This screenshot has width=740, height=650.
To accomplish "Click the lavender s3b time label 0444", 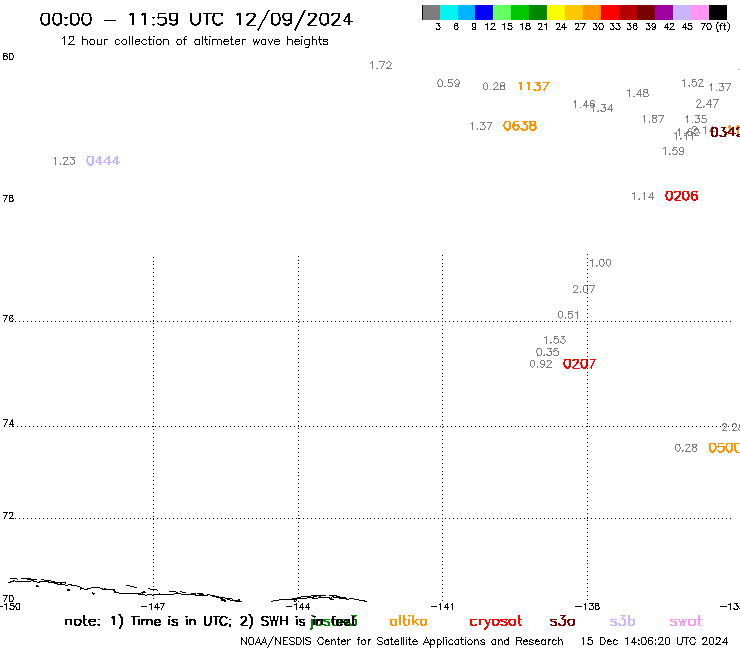I will pyautogui.click(x=102, y=161).
